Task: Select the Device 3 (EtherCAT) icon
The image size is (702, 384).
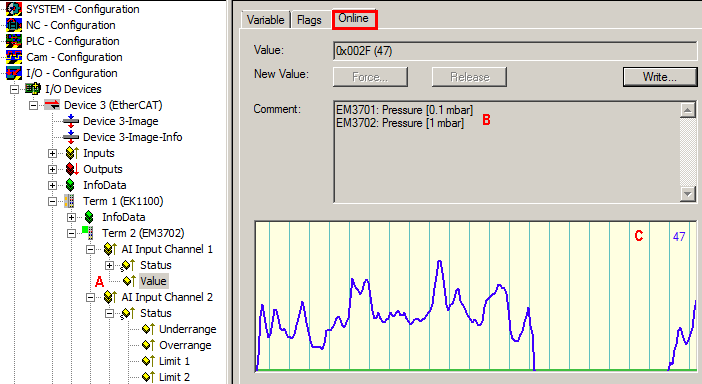Action: pos(52,105)
